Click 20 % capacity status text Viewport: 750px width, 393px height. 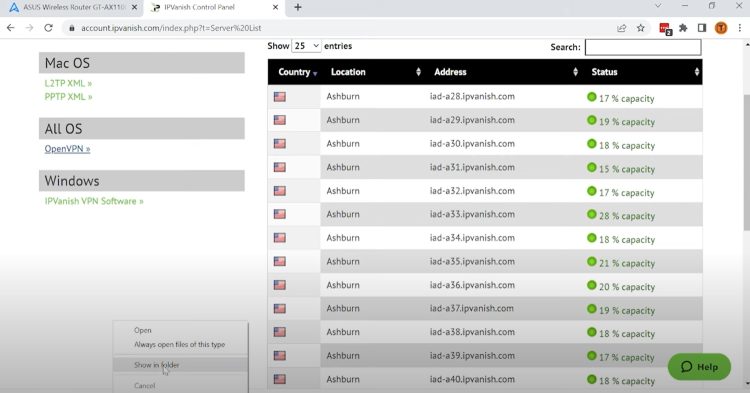click(x=627, y=287)
